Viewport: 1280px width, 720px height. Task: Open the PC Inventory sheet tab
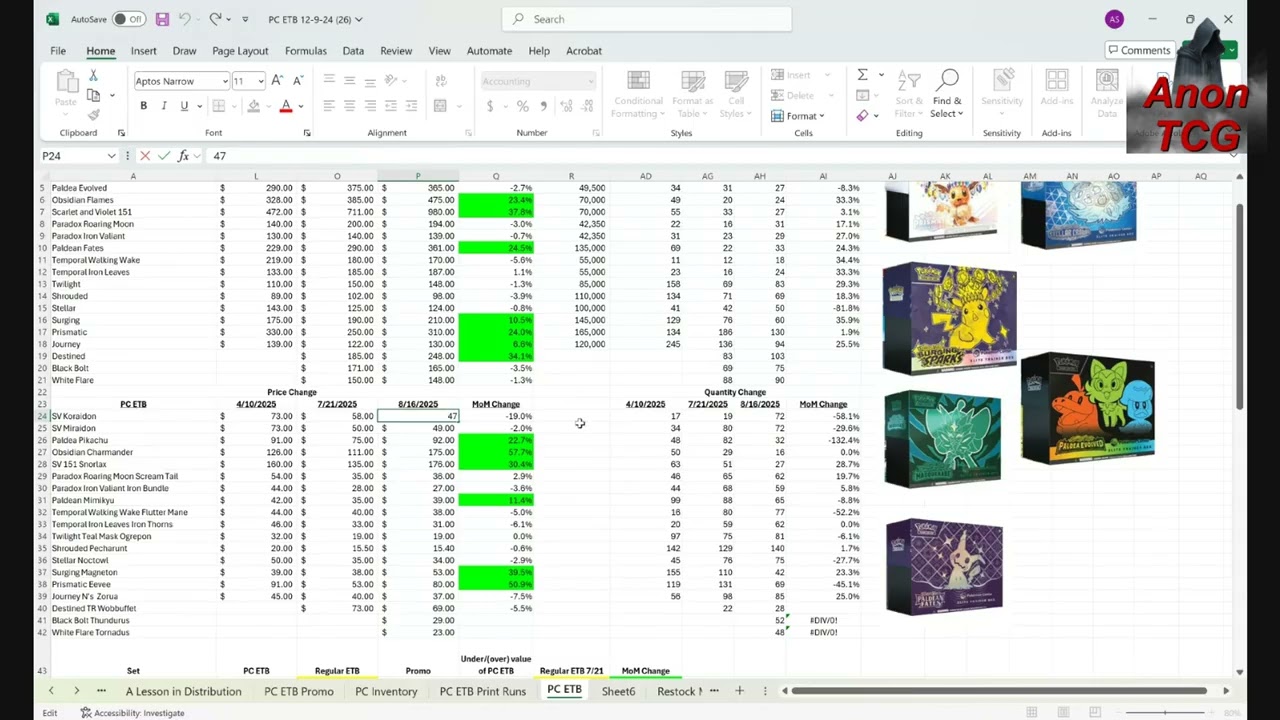coord(386,691)
